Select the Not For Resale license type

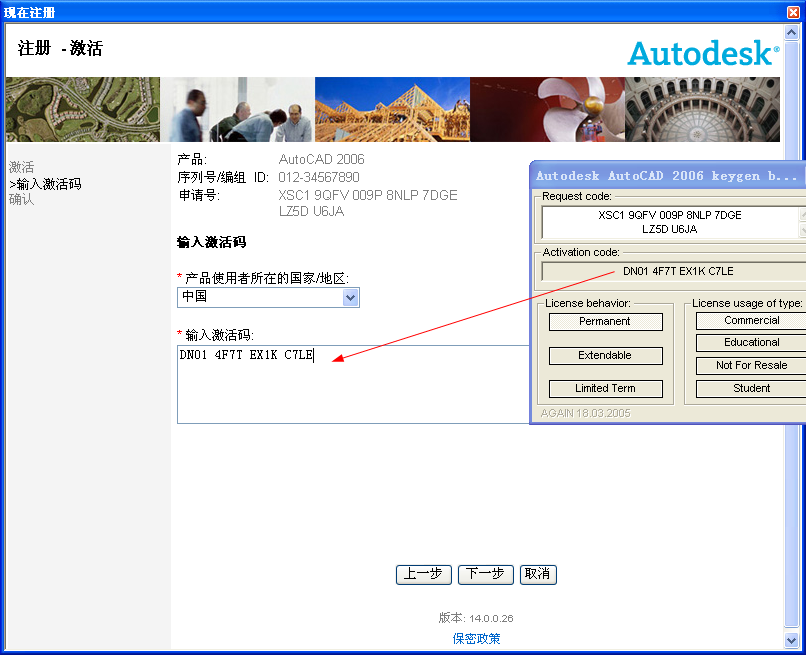point(750,366)
